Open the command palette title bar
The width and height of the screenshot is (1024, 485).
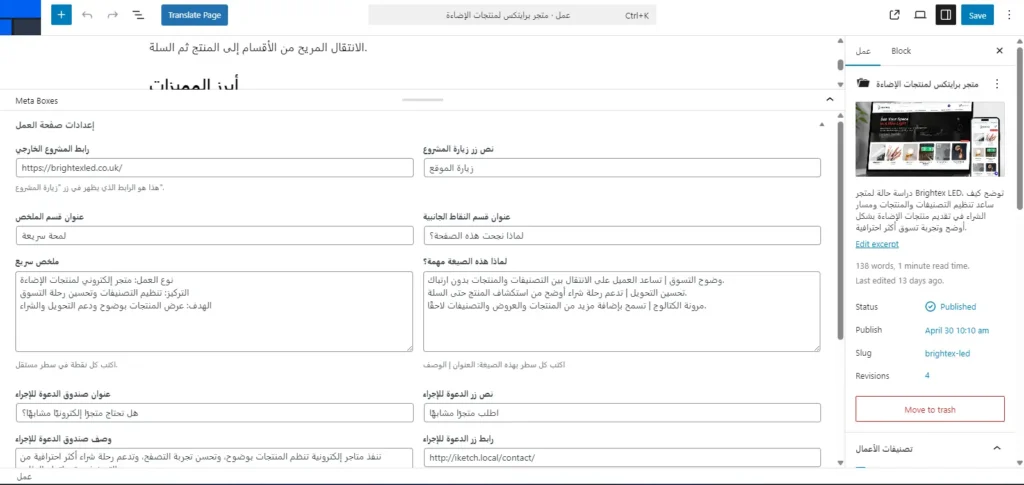pos(512,14)
